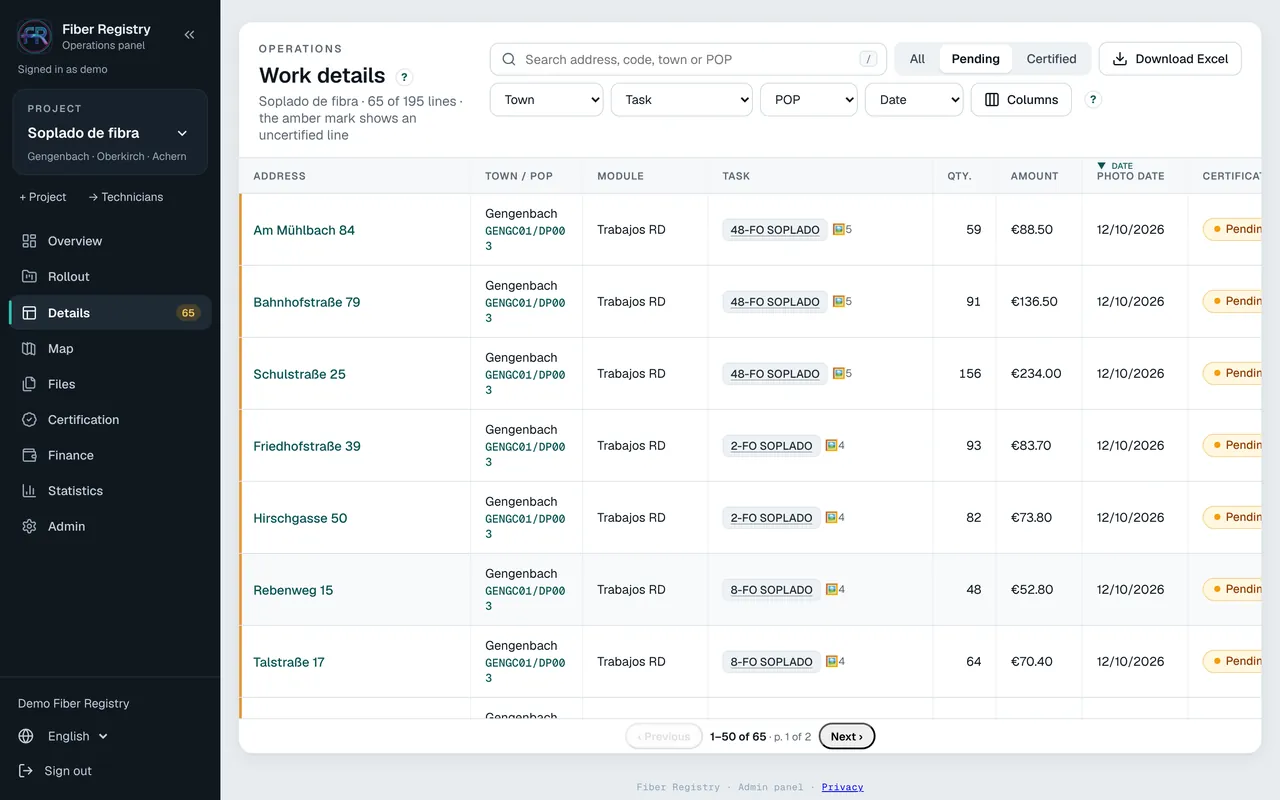Open the Files section
This screenshot has width=1280, height=800.
pyautogui.click(x=110, y=384)
